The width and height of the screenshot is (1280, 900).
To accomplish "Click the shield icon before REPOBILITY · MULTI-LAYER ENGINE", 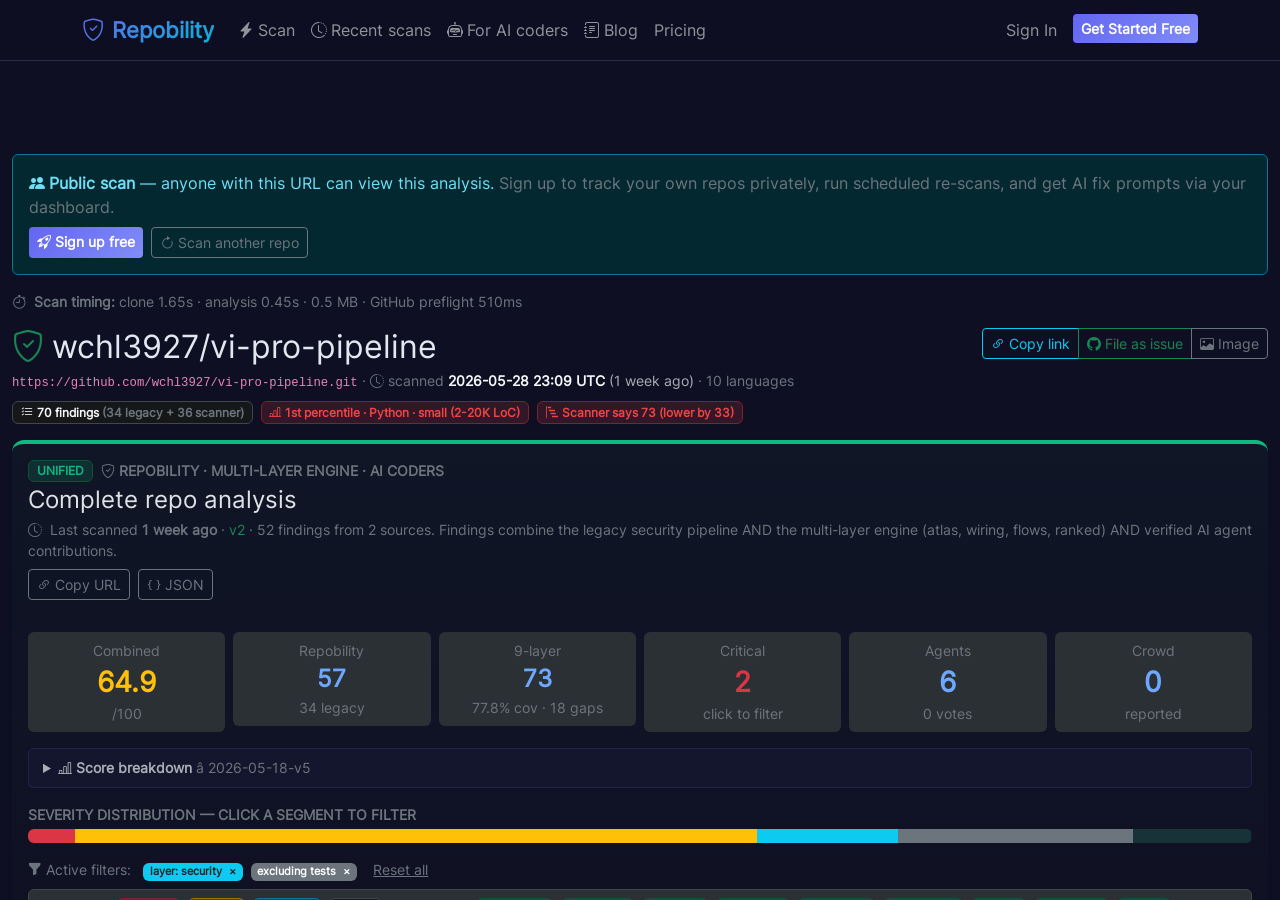I will coord(108,471).
